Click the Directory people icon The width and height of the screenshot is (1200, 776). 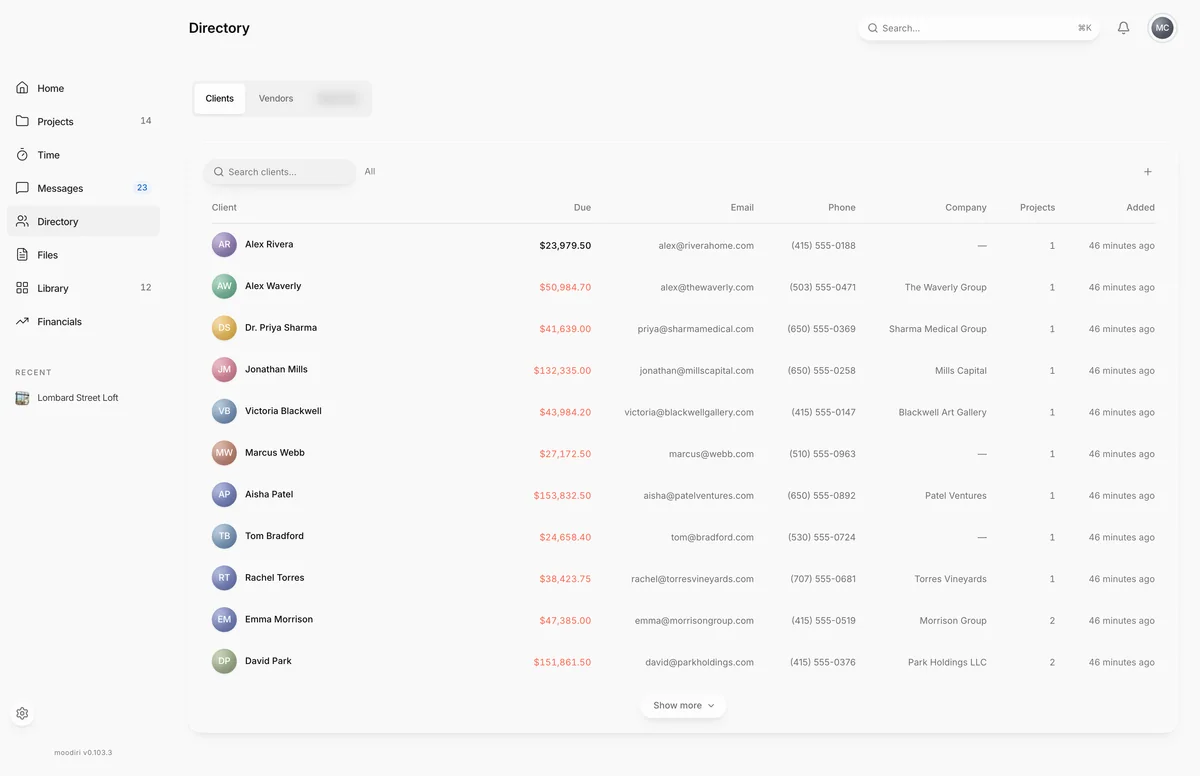[22, 221]
